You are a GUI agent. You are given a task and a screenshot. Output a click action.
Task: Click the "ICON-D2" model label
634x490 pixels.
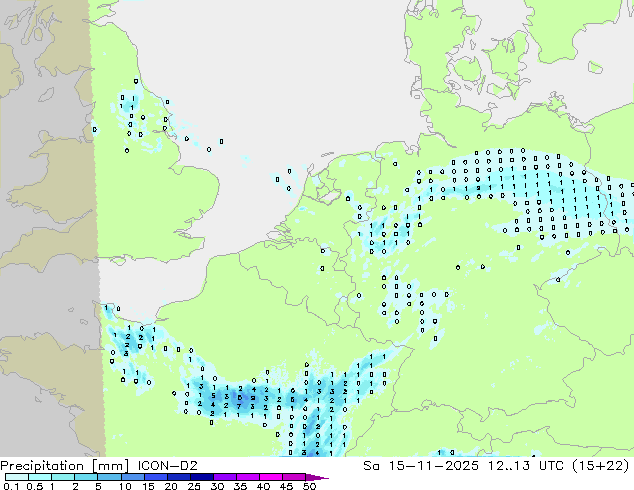tap(167, 466)
